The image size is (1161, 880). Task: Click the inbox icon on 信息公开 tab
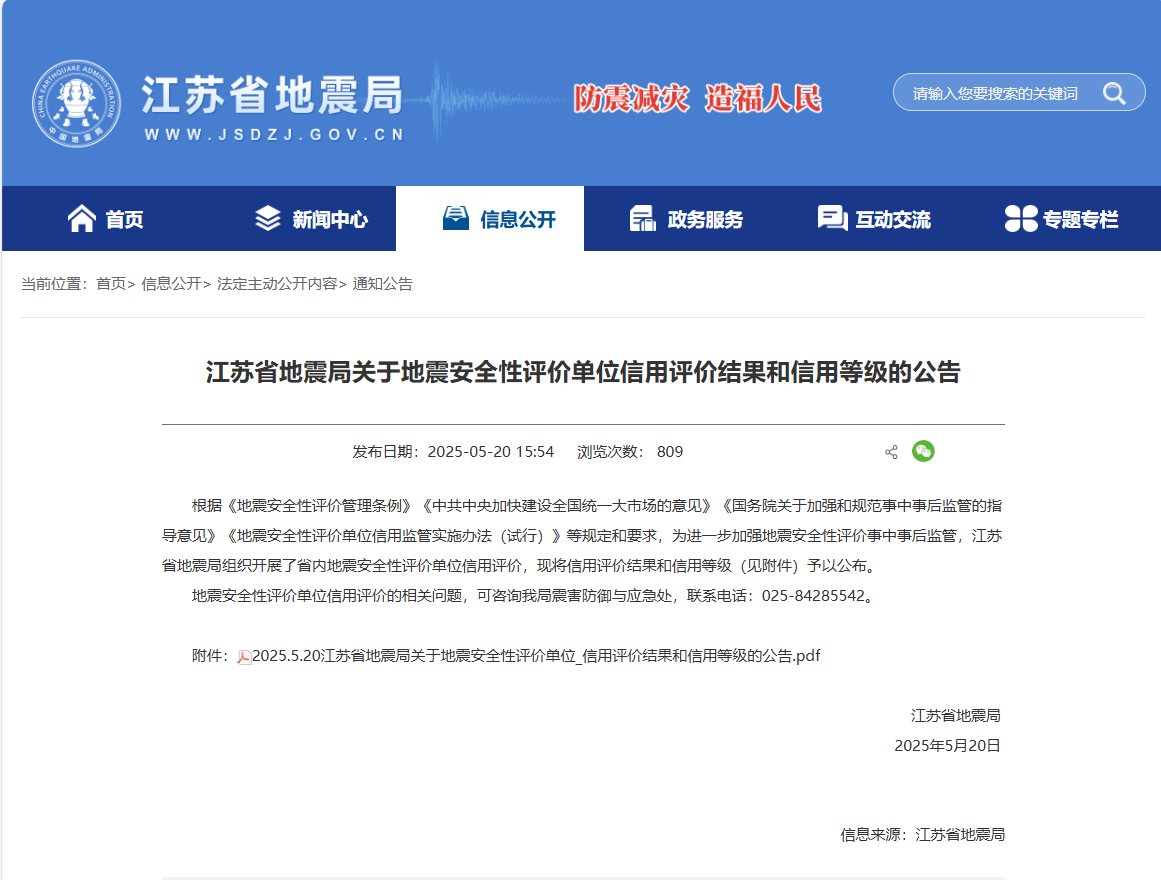(455, 218)
